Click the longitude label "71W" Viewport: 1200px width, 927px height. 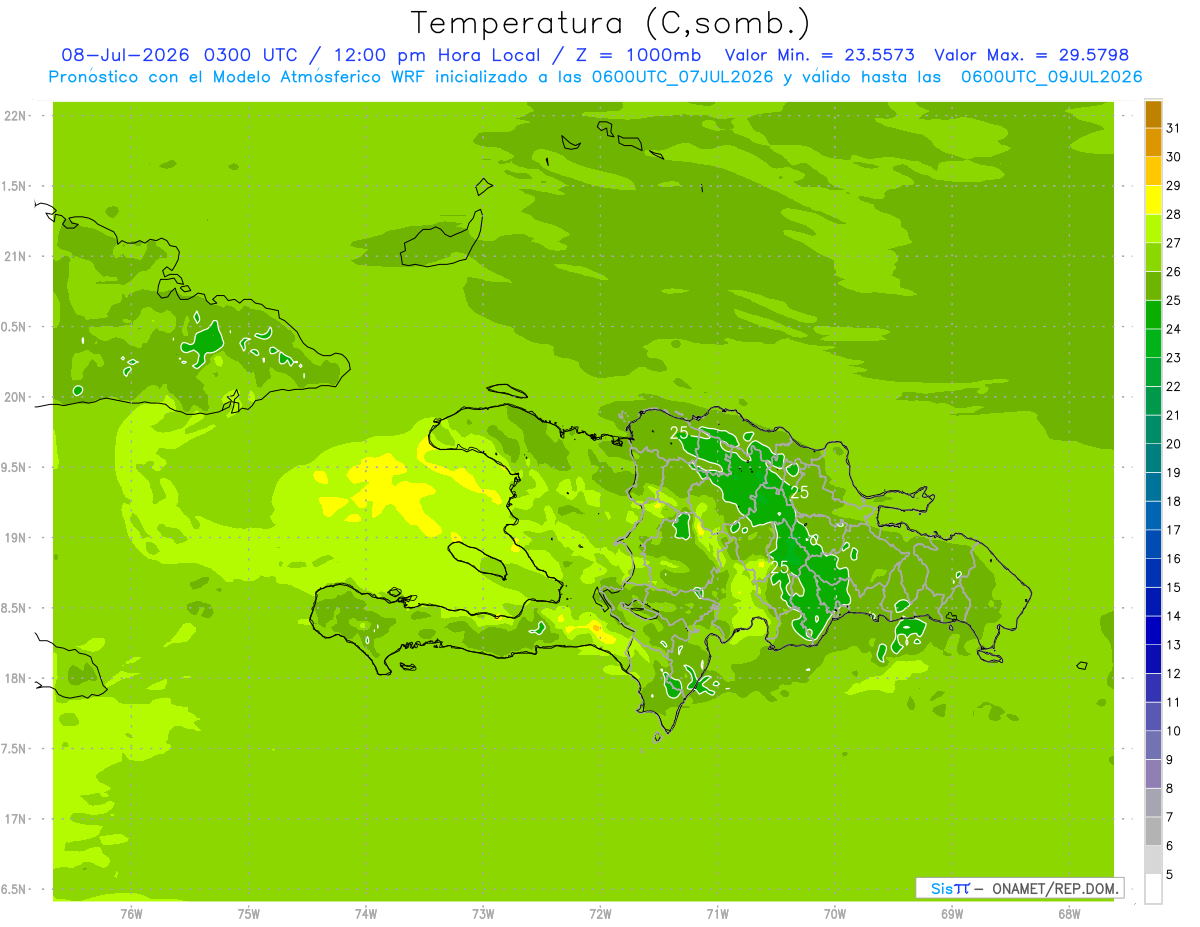717,914
